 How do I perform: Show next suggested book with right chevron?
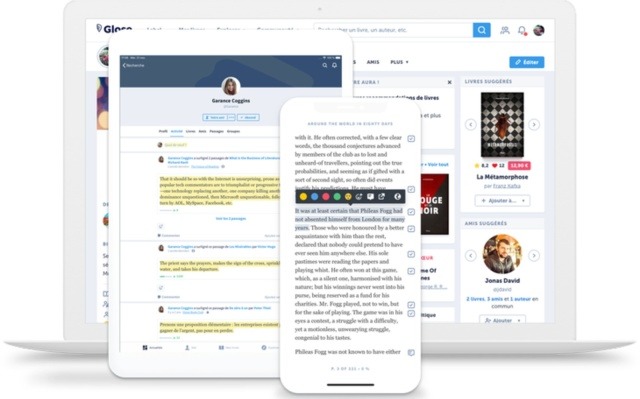(x=534, y=124)
